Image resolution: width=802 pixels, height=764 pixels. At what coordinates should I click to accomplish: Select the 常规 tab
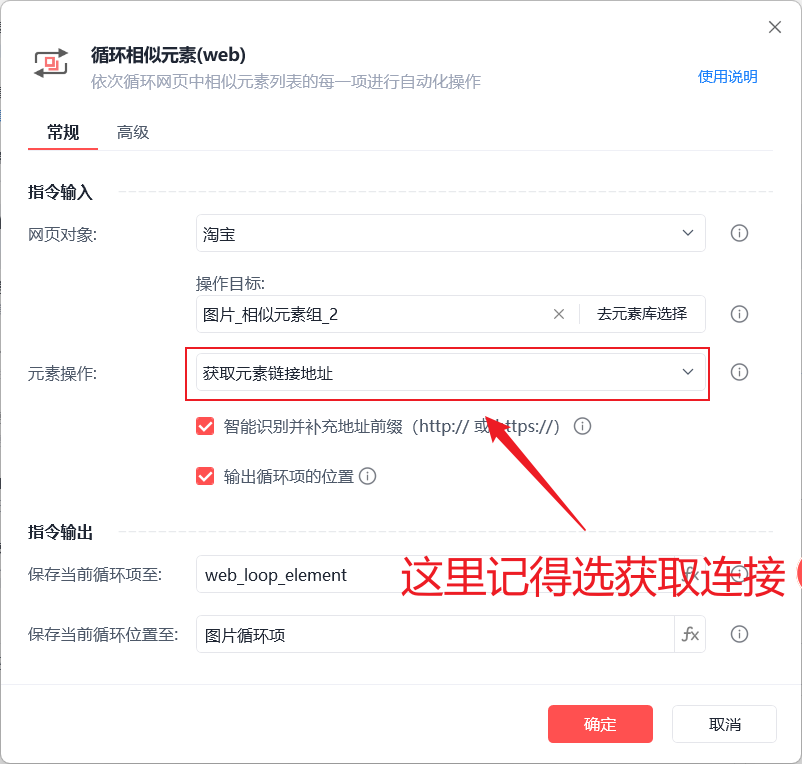coord(63,132)
